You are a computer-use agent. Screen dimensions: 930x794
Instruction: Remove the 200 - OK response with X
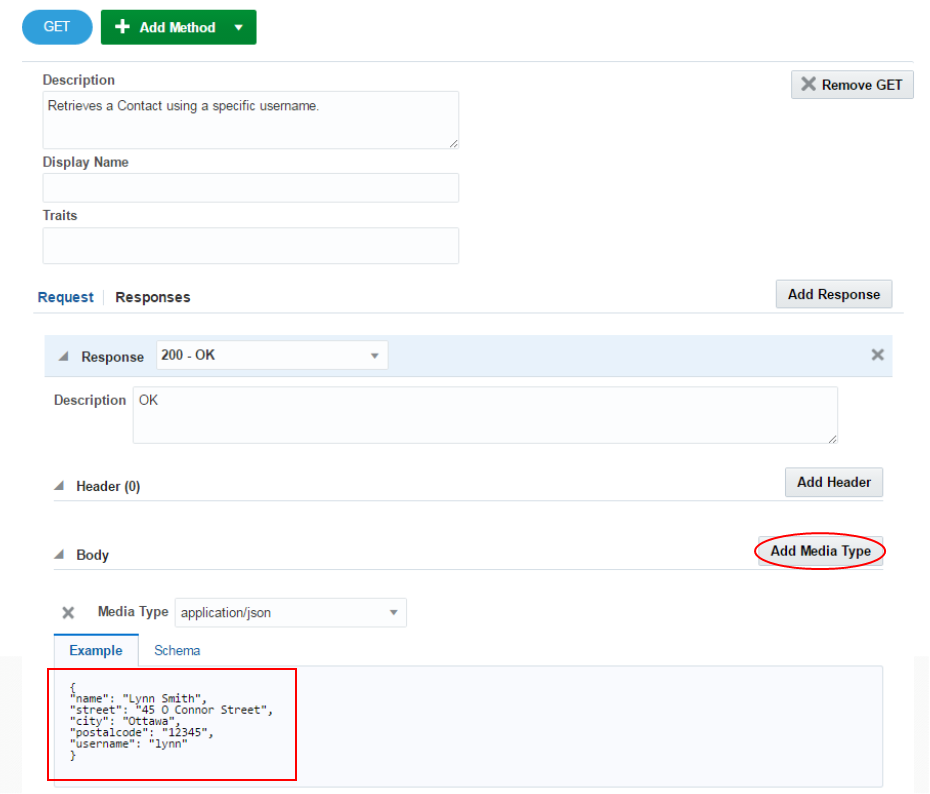coord(877,355)
